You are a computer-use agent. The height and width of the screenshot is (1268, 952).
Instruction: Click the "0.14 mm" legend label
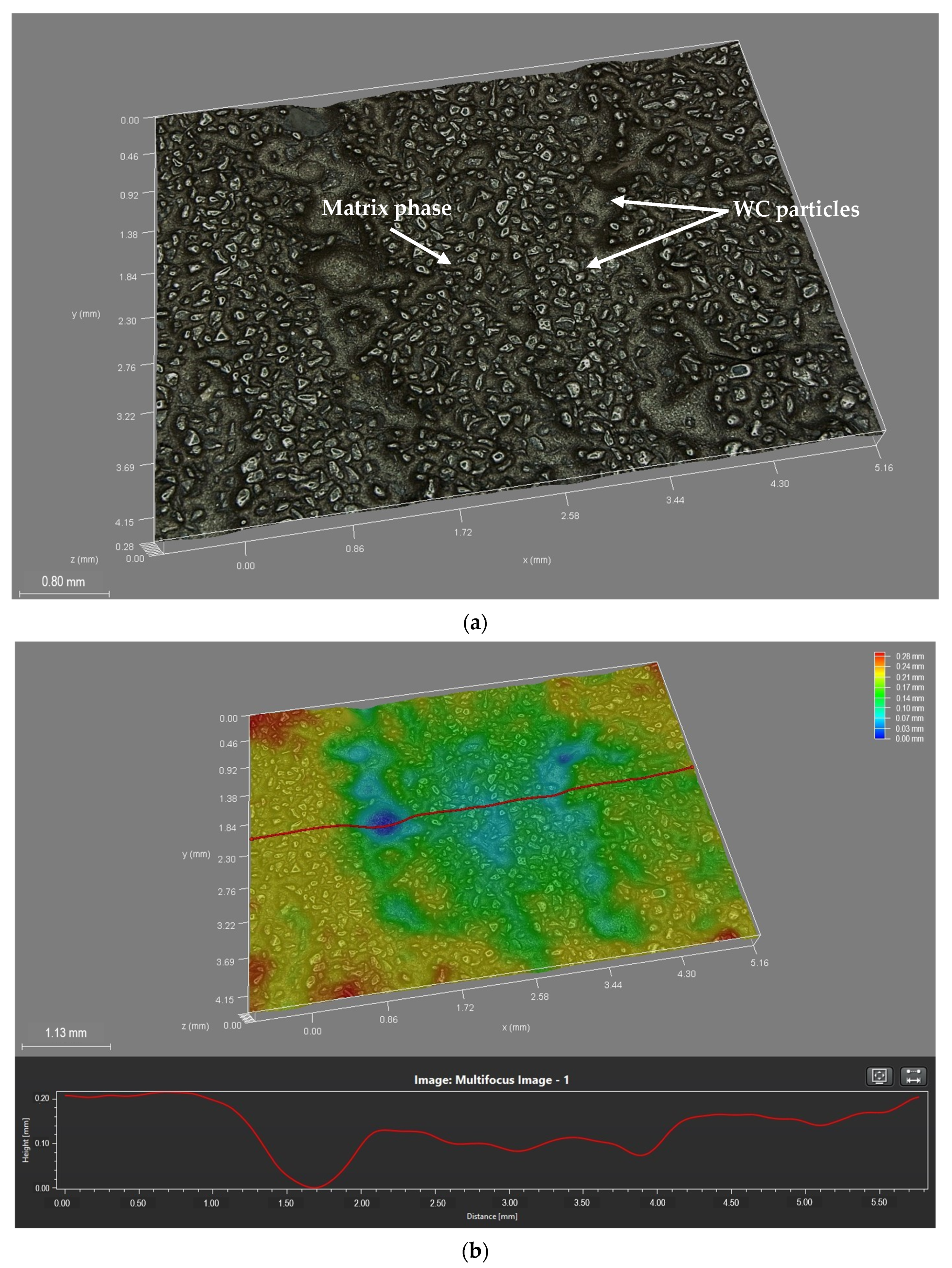coord(909,698)
